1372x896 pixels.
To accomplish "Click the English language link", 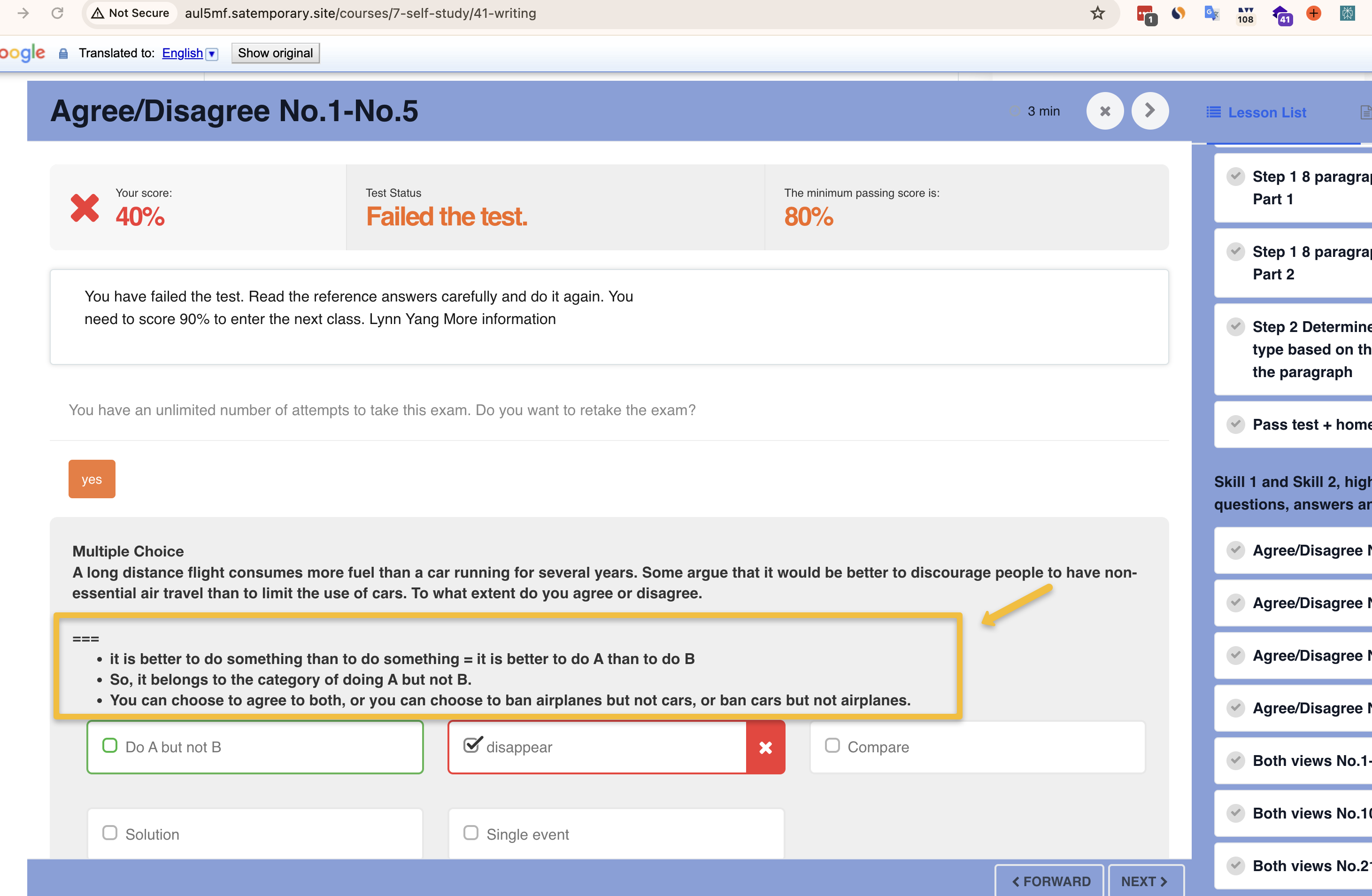I will coord(182,53).
